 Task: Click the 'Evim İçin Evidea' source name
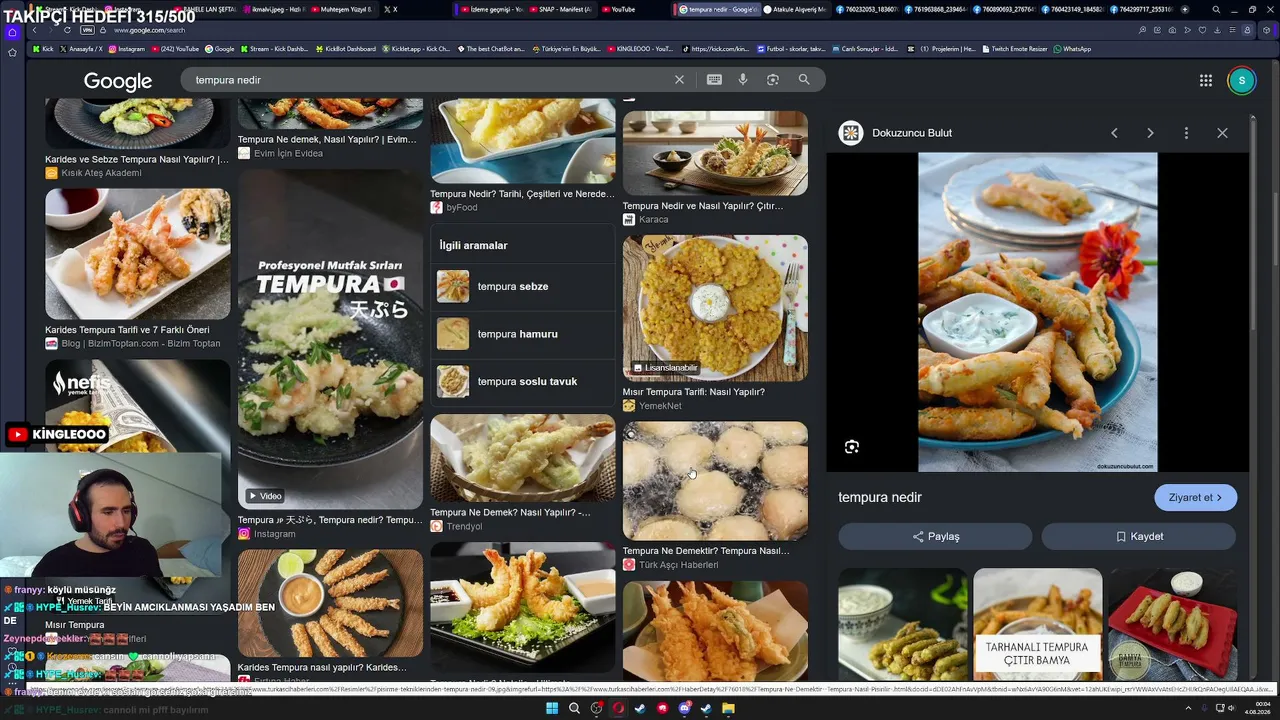288,154
